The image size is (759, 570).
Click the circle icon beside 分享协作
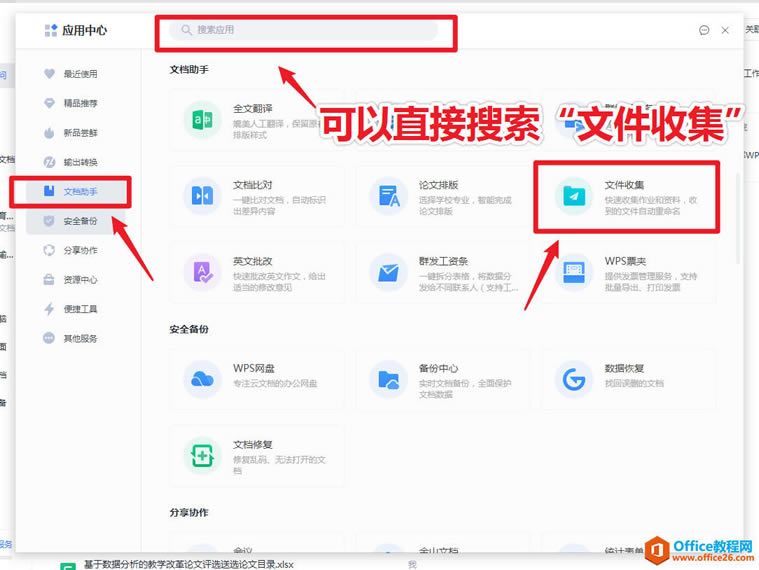(49, 250)
